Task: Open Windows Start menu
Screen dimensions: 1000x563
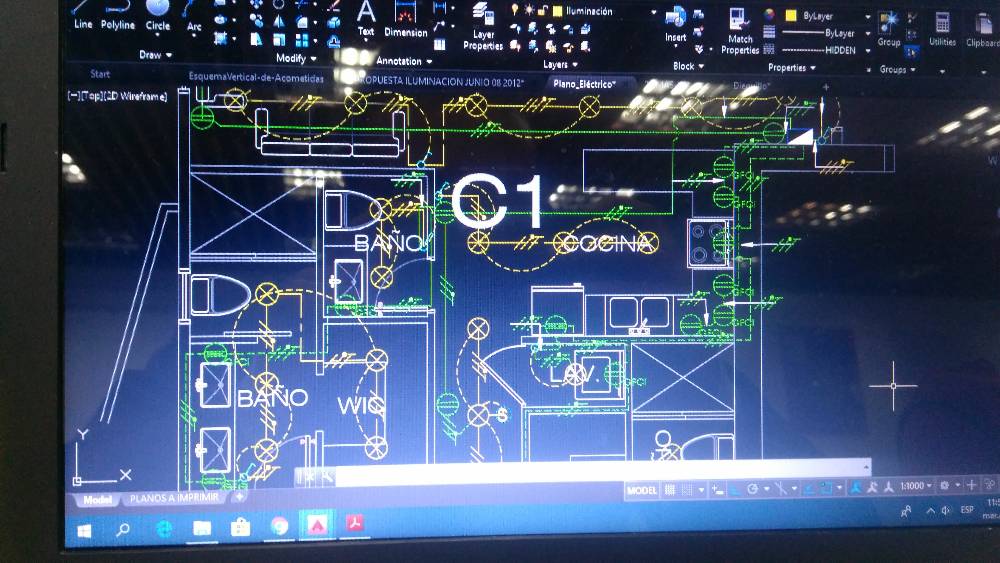Action: (84, 530)
